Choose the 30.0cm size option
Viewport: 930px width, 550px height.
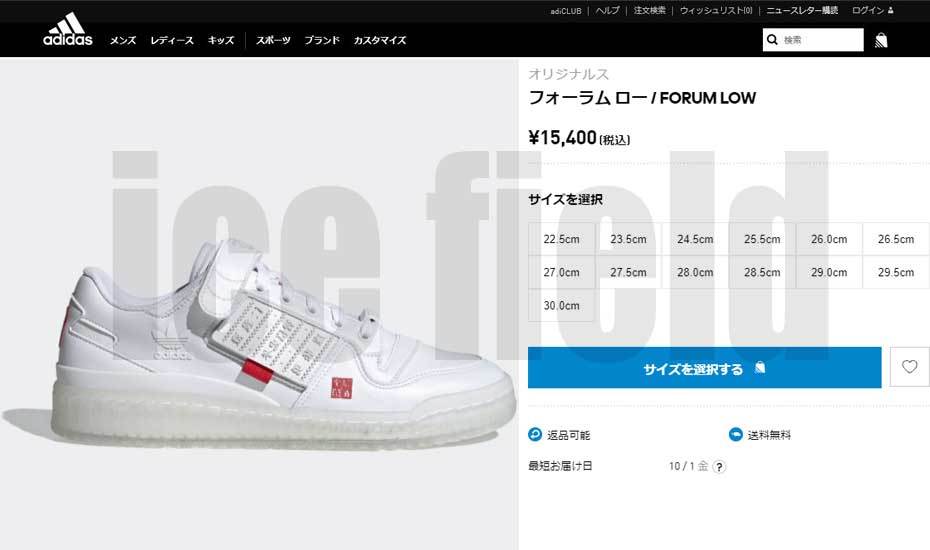coord(562,306)
